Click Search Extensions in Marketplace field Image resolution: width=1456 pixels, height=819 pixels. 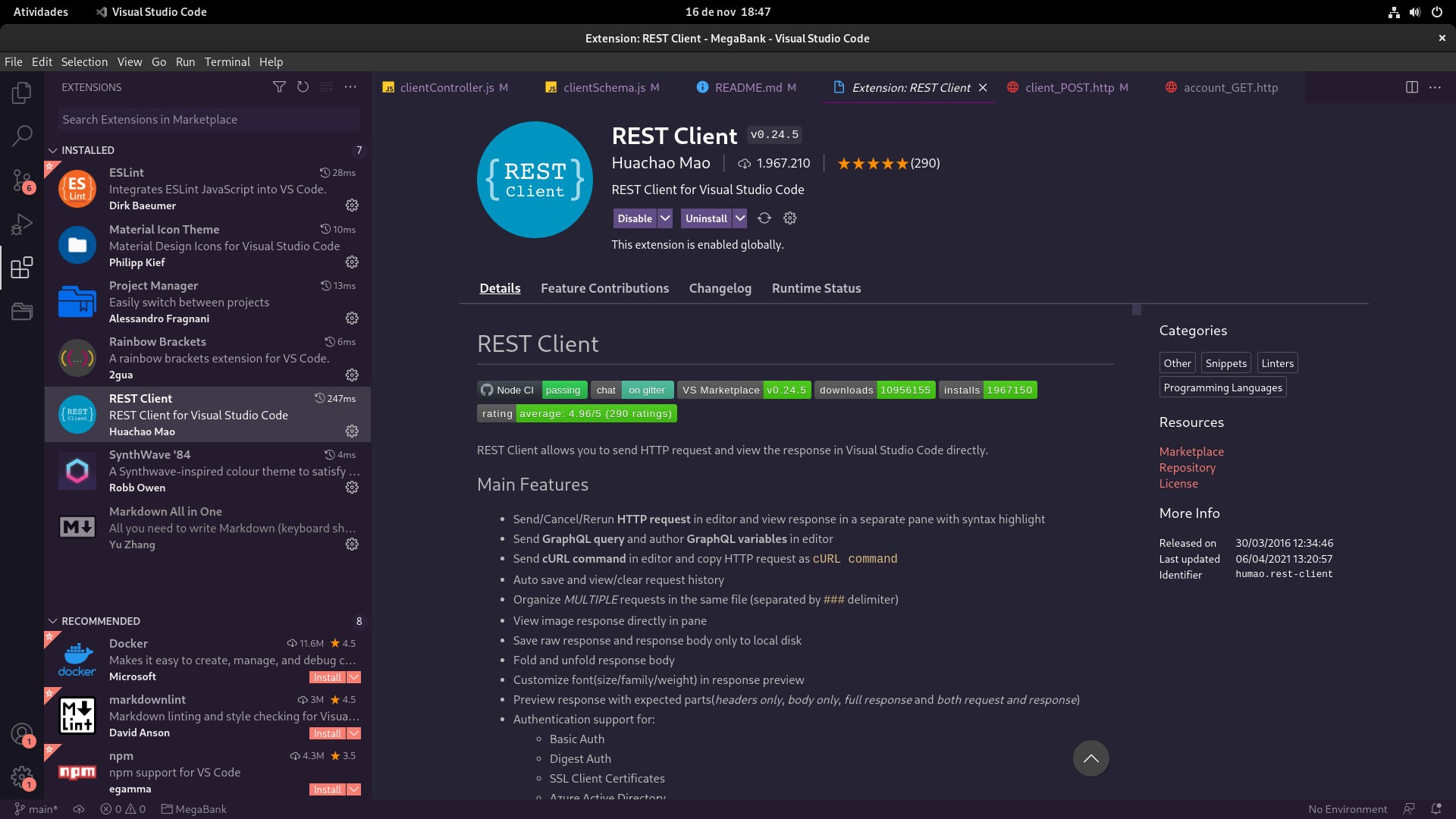(209, 120)
